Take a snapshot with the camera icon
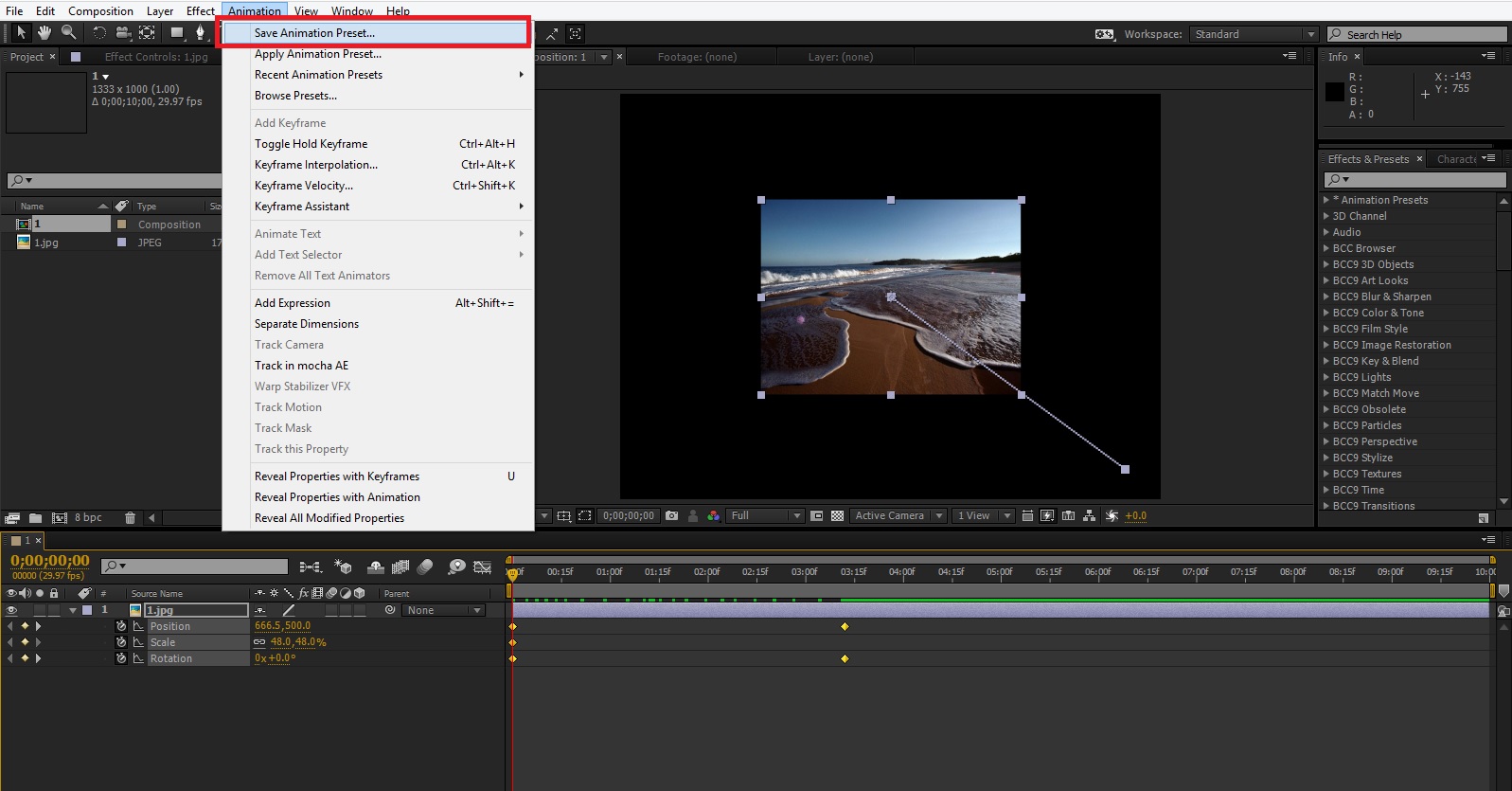Screen dimensions: 1512x791 click(x=672, y=516)
